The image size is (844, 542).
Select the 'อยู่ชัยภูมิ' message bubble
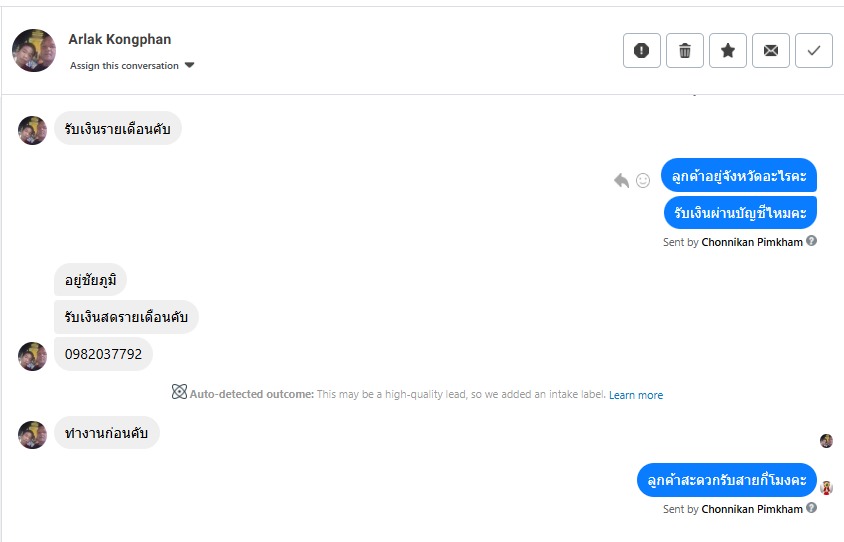pyautogui.click(x=90, y=280)
